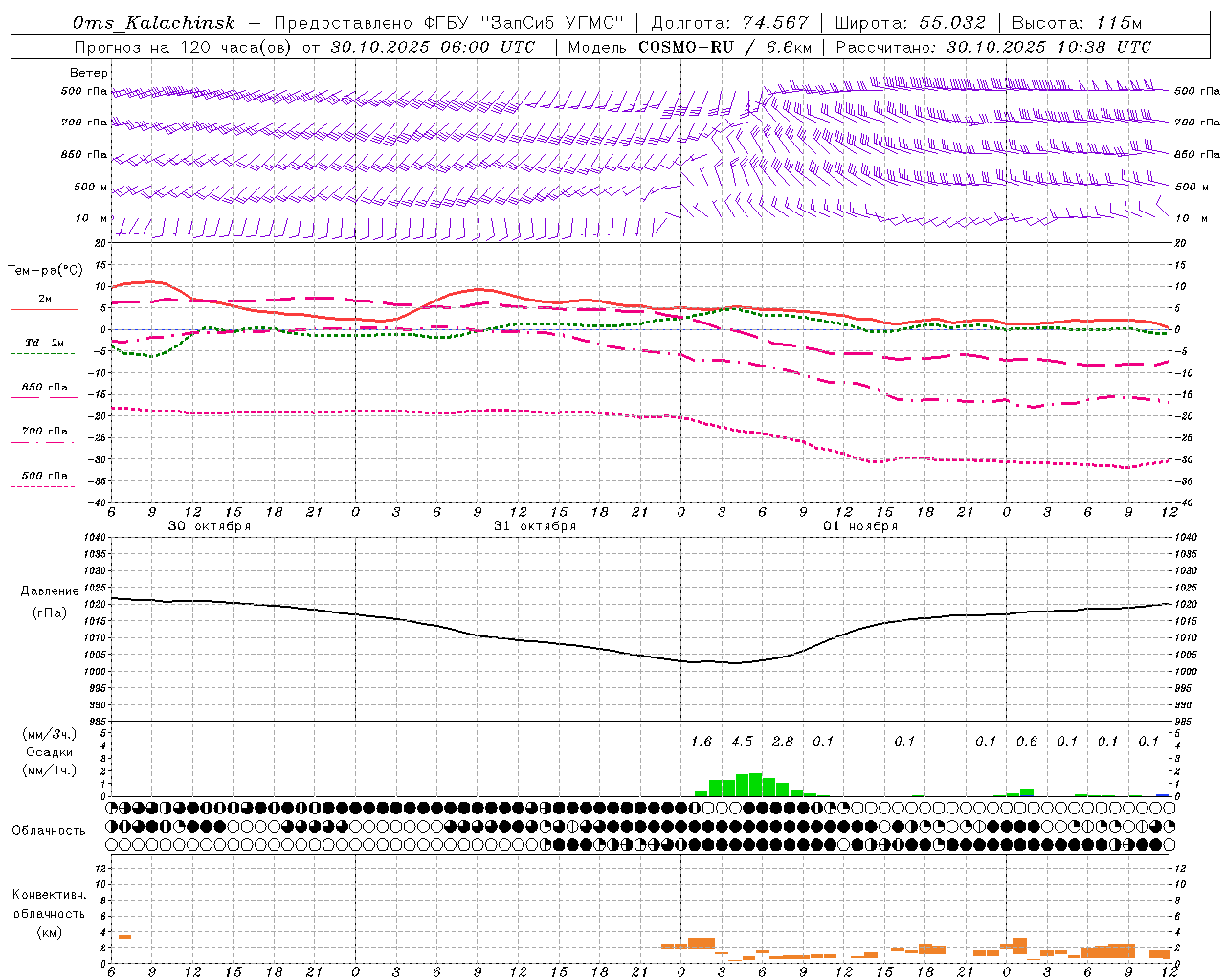Viewport: 1225px width, 980px height.
Task: Click the precipitation total 1.6
Action: click(702, 741)
